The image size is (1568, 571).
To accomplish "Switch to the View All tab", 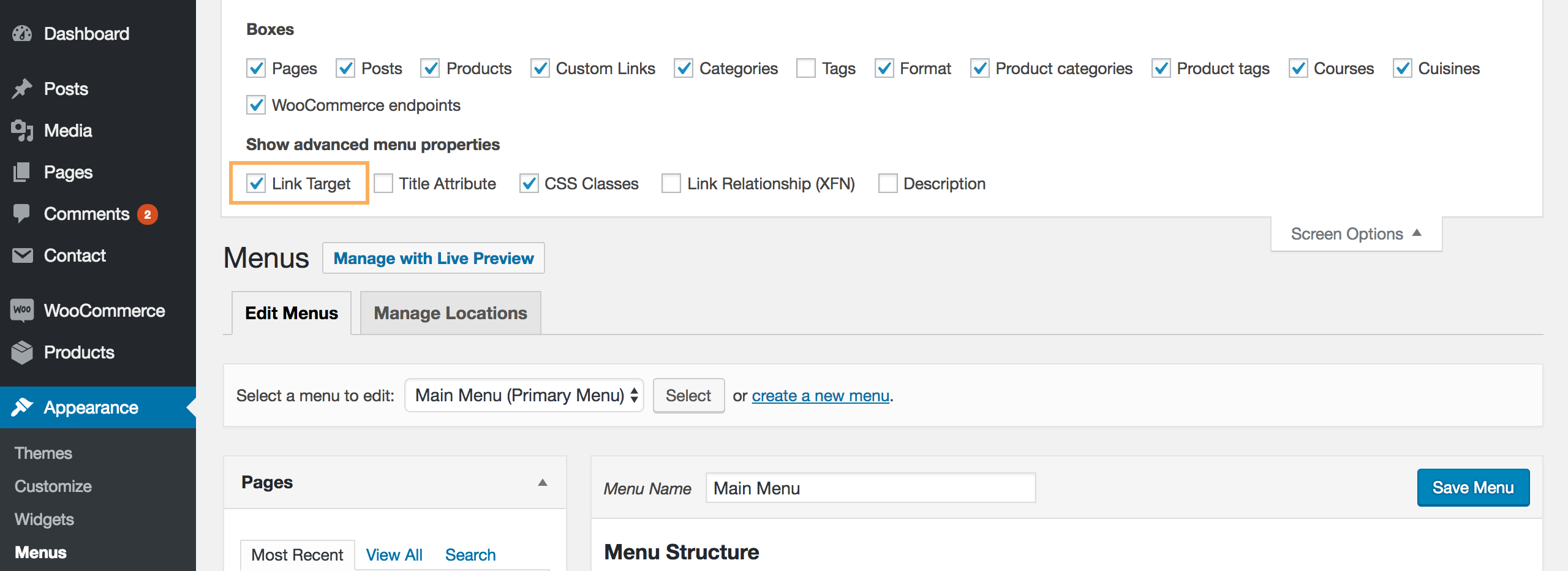I will 394,555.
